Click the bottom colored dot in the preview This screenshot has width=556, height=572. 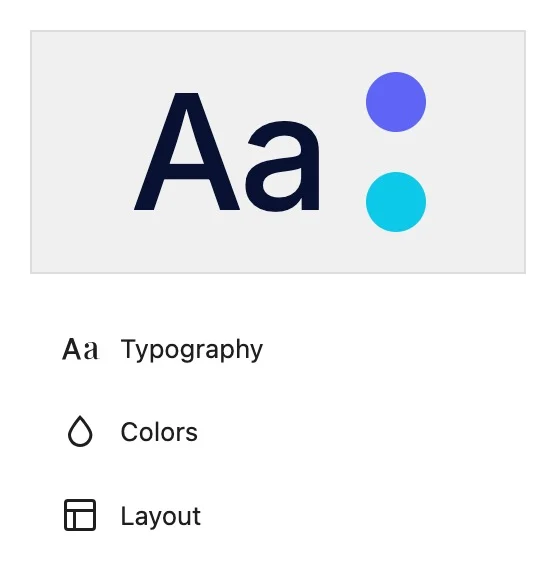click(396, 202)
